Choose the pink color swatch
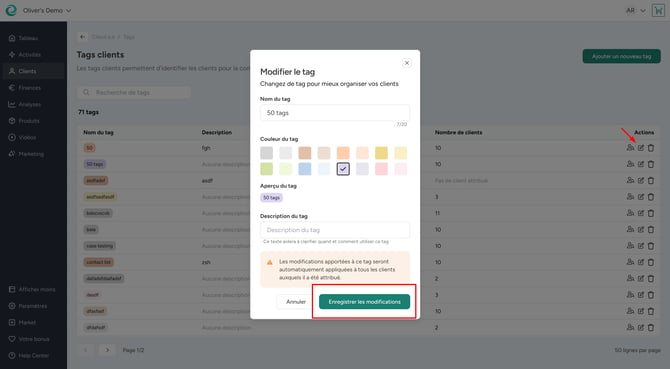Image resolution: width=670 pixels, height=369 pixels. point(381,169)
